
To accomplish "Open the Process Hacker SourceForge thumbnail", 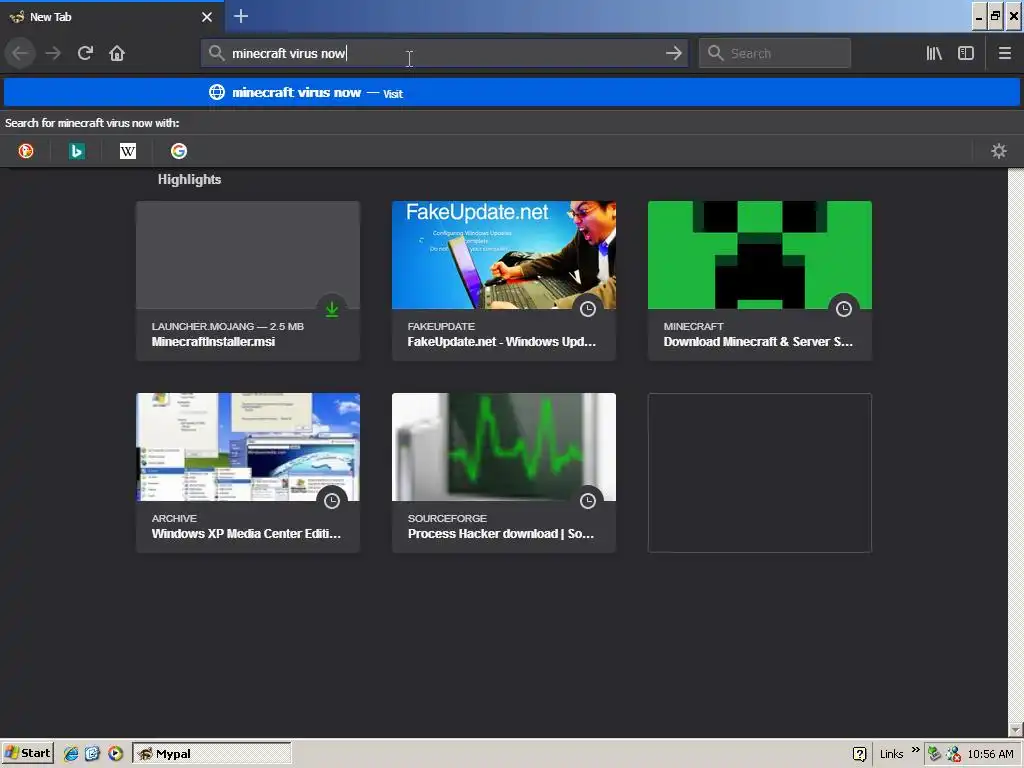I will (504, 447).
